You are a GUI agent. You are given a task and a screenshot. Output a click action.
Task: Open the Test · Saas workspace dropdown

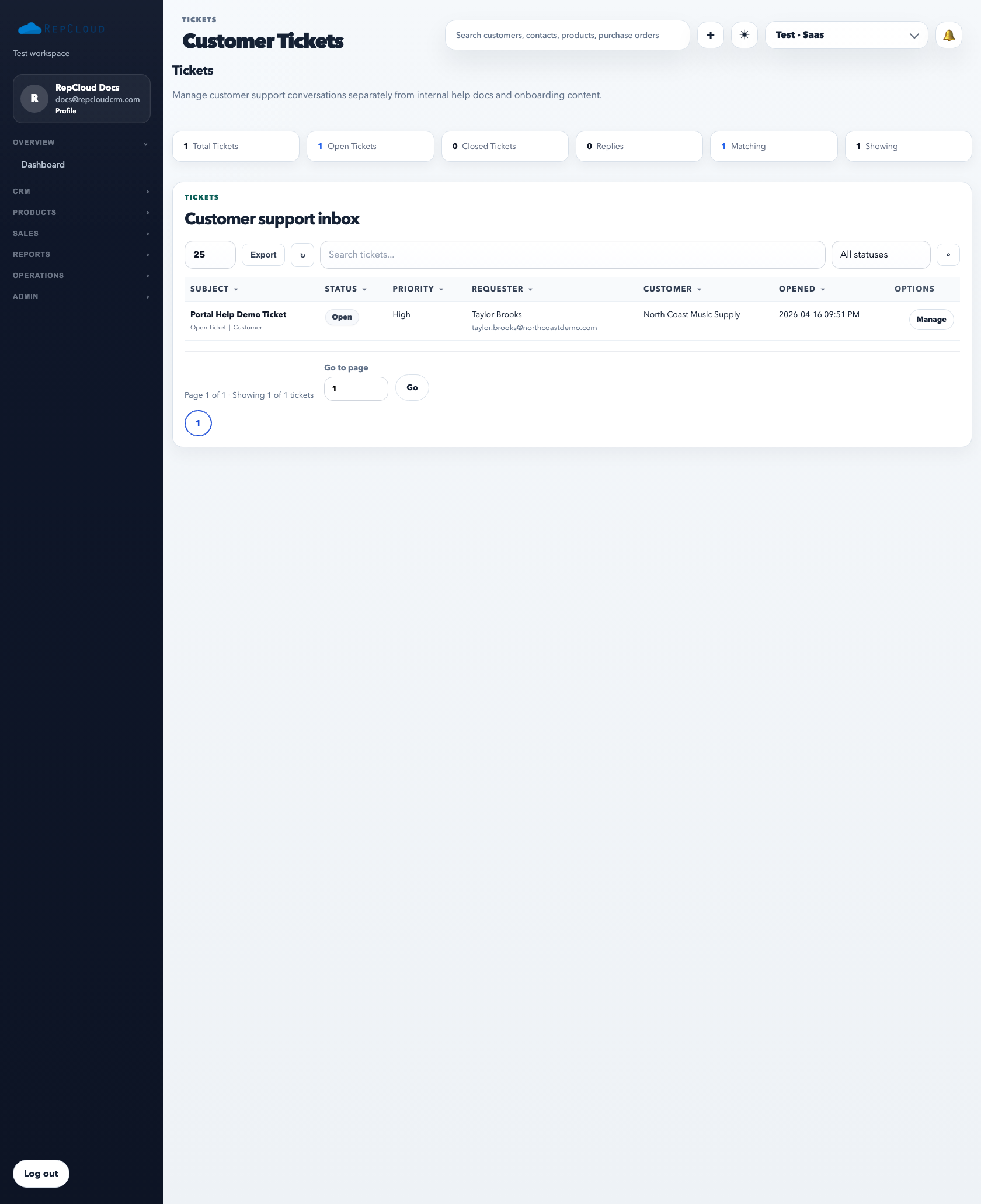click(847, 35)
